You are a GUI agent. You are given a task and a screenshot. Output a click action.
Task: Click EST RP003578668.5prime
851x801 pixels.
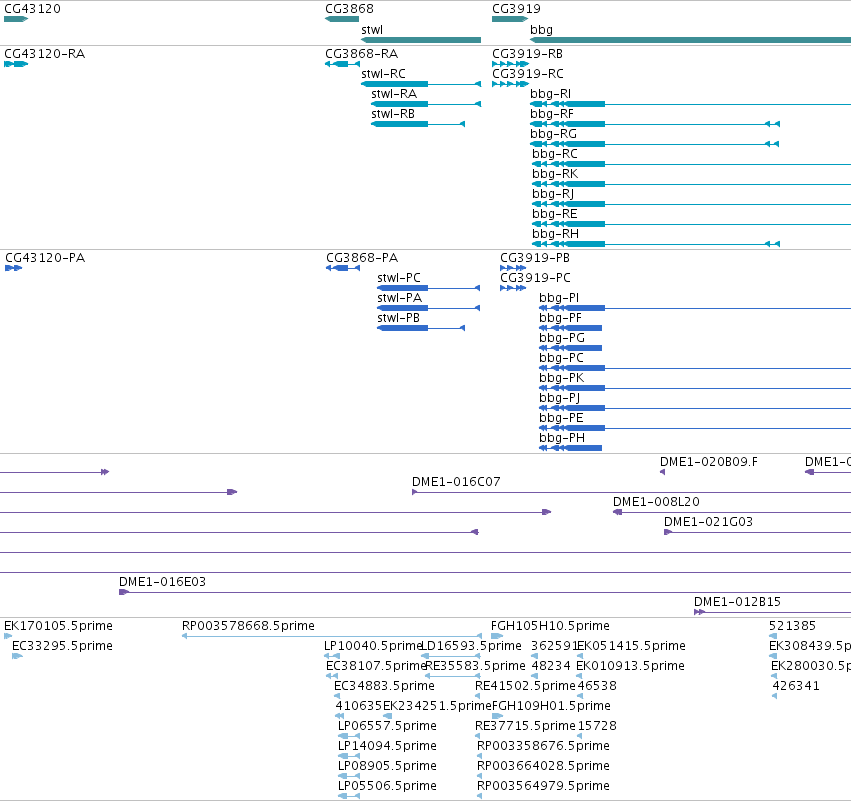(332, 636)
